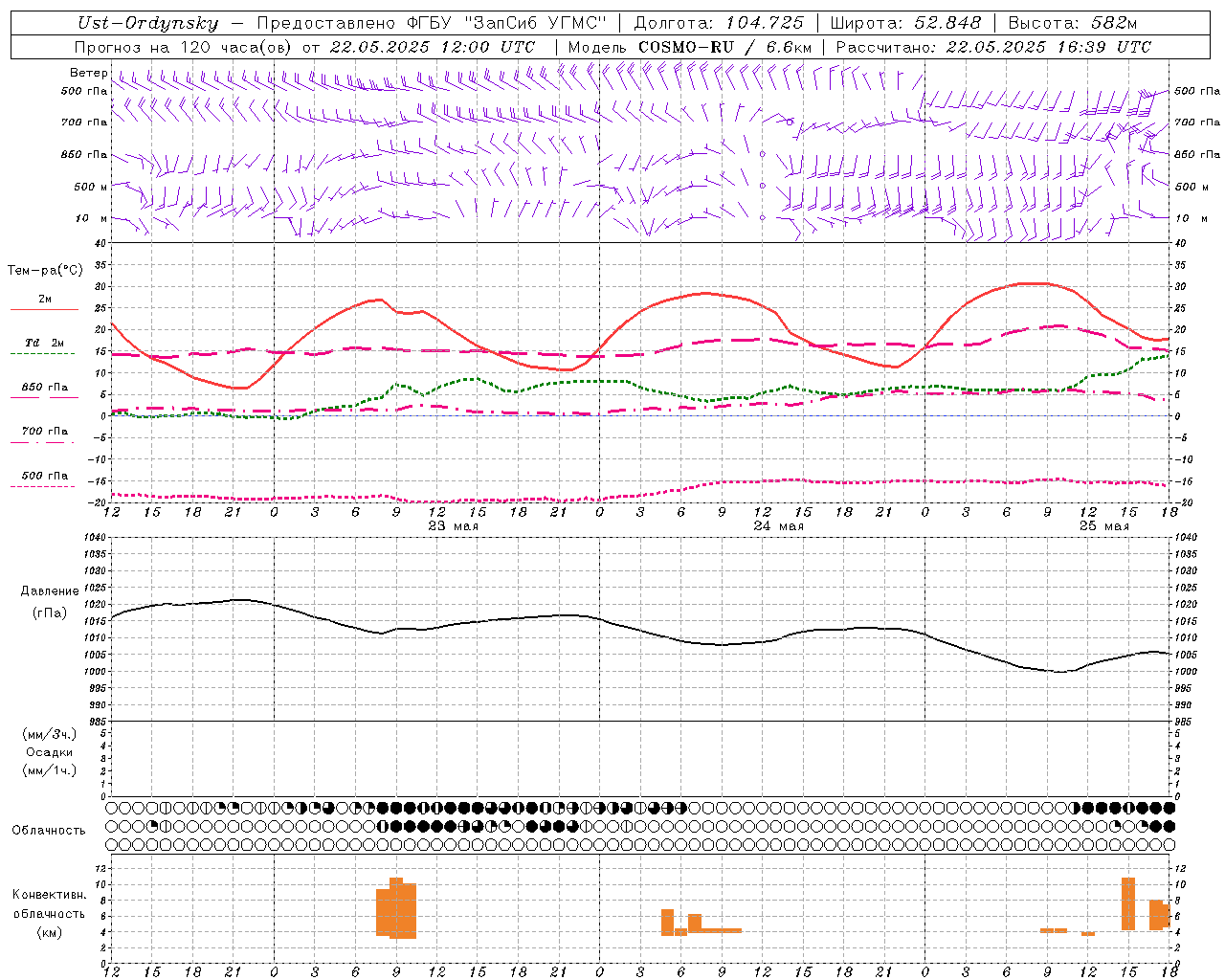This screenshot has height=980, width=1225.
Task: Click the "Долгота: 104.725" header field
Action: click(x=719, y=23)
